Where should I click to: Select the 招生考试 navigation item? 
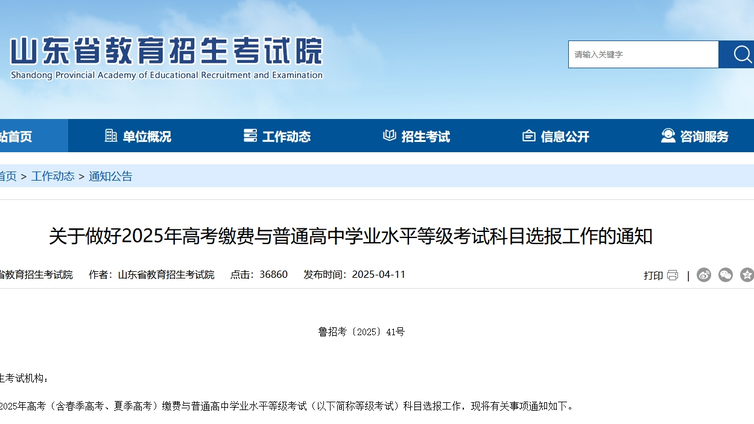coord(416,136)
